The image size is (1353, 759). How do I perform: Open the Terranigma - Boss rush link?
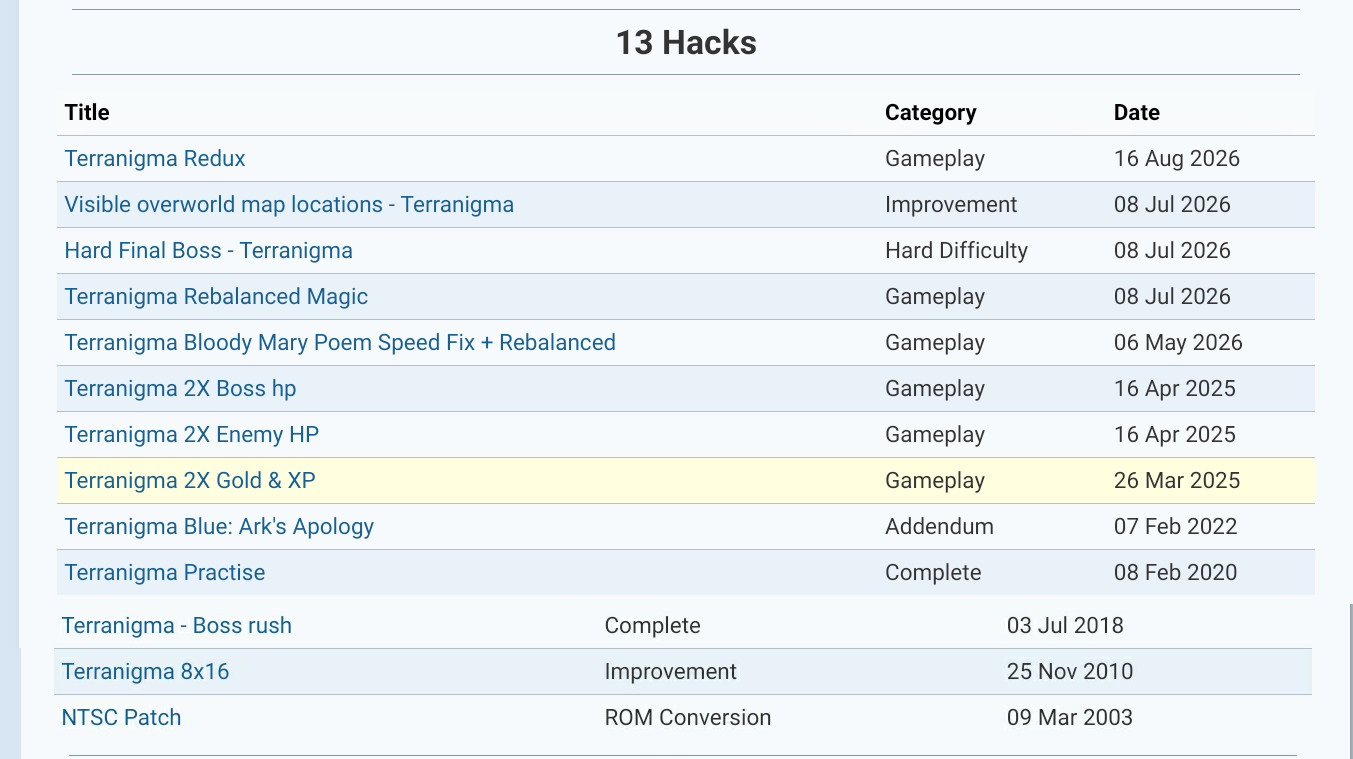(177, 625)
